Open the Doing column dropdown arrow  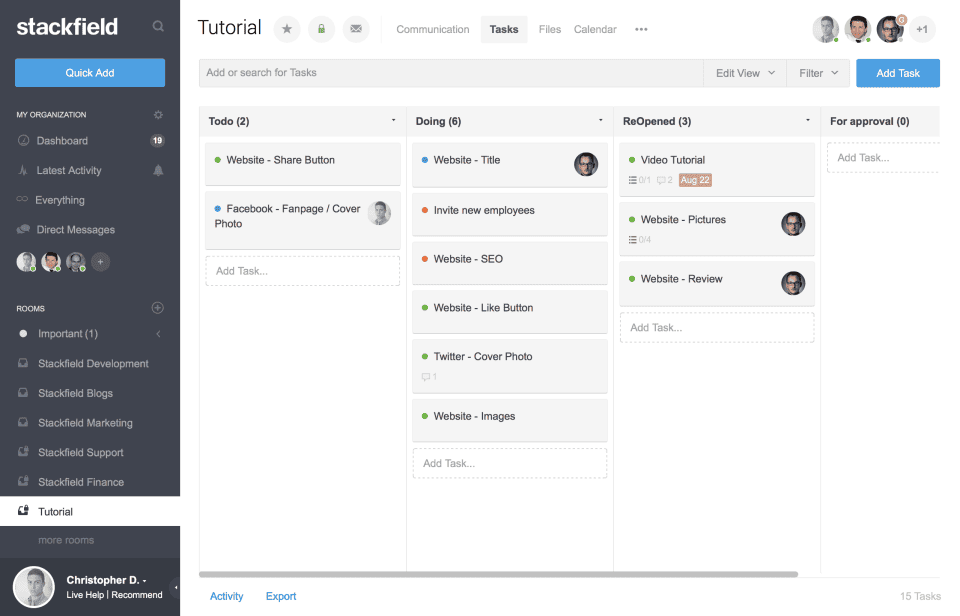601,120
